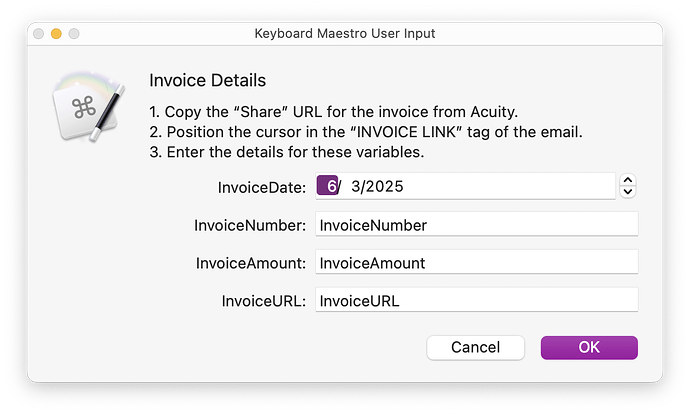
Task: Minimize the window using the yellow button
Action: coord(56,34)
